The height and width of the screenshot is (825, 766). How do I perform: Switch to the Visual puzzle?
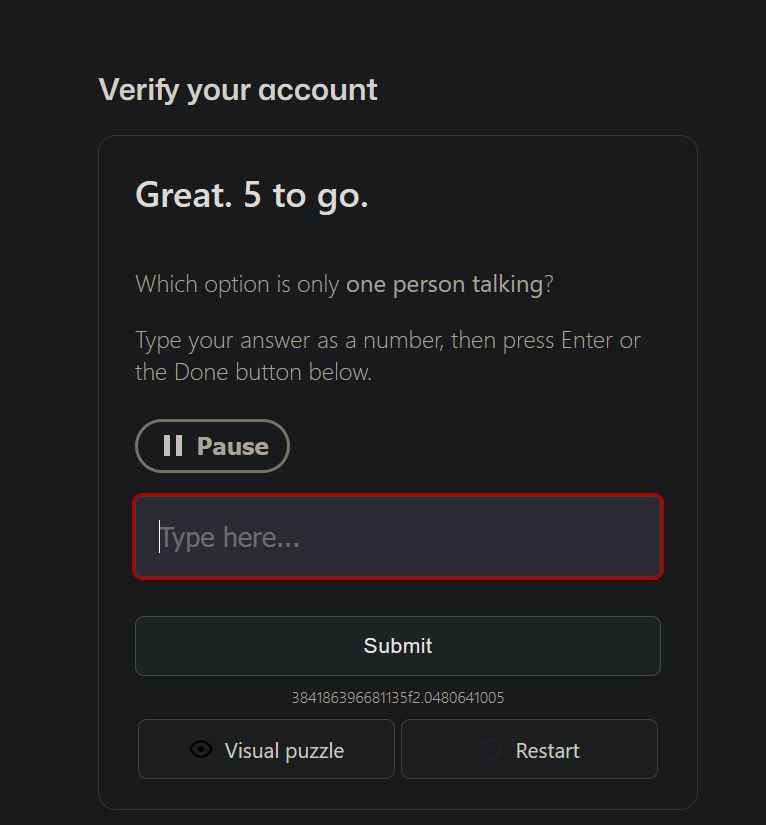pos(266,749)
